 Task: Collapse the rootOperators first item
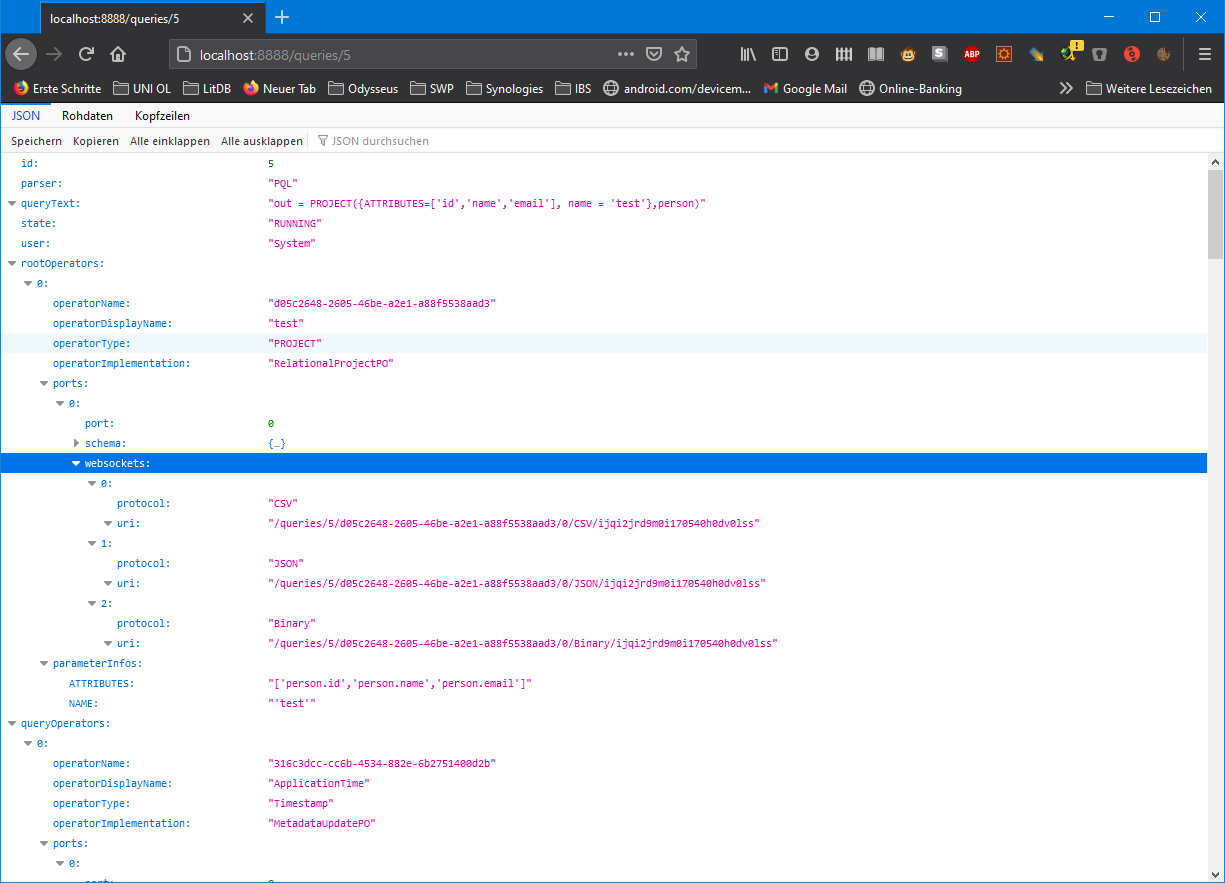point(28,283)
